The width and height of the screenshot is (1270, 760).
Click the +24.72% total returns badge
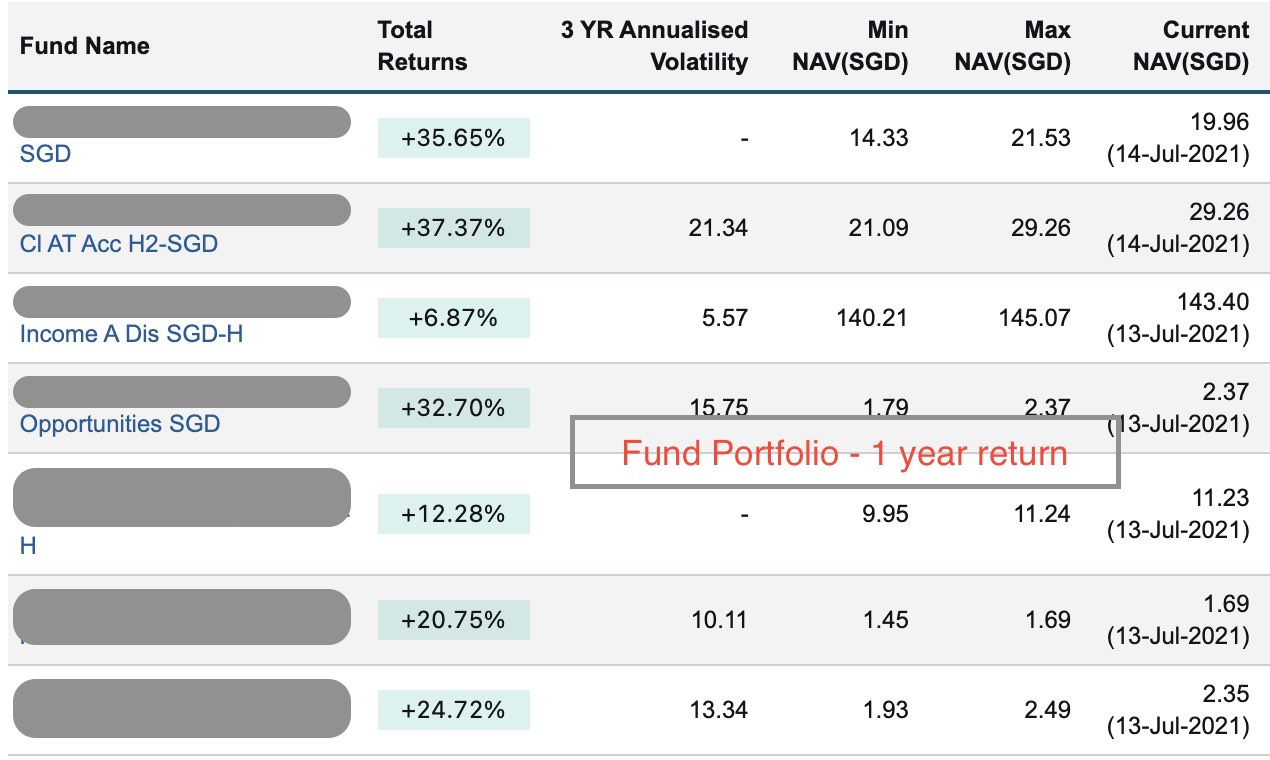click(453, 710)
